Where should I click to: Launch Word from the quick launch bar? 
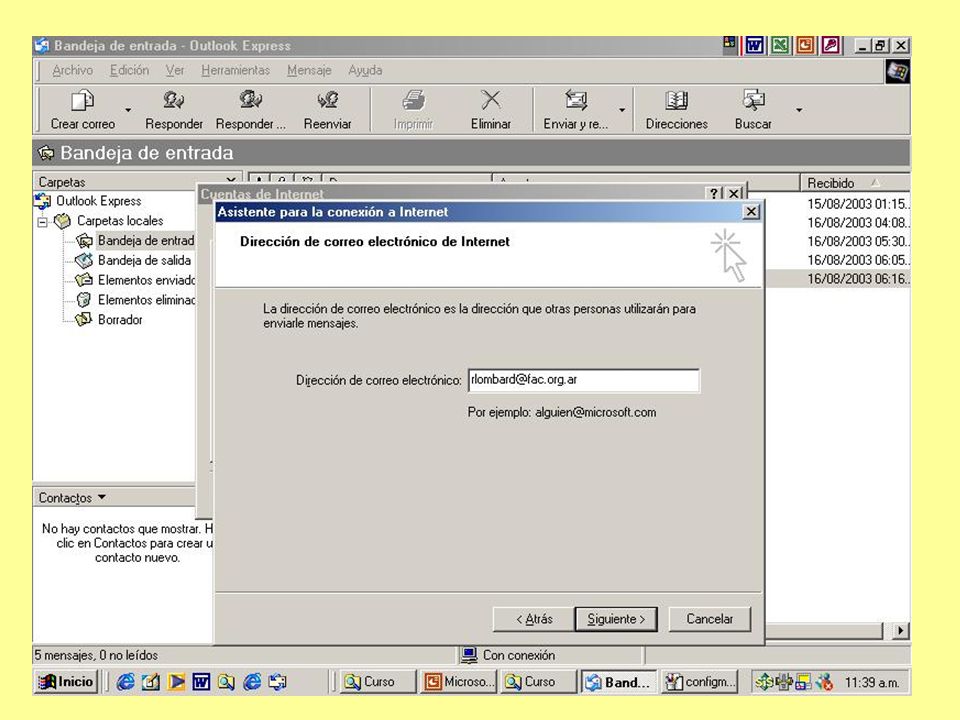point(201,681)
